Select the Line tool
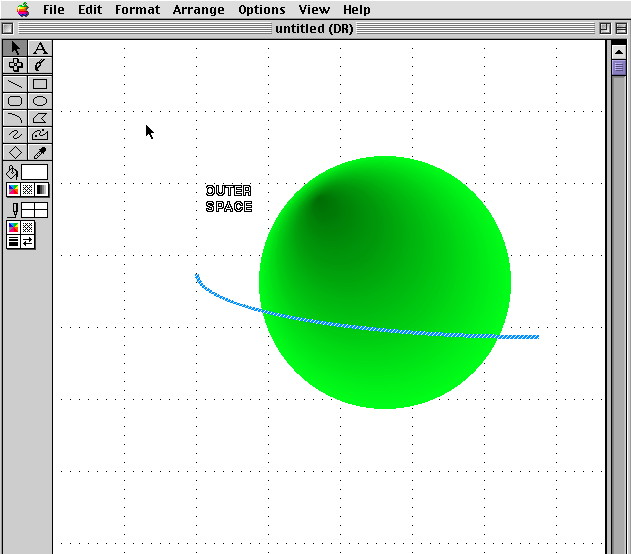Image resolution: width=631 pixels, height=554 pixels. pyautogui.click(x=15, y=84)
